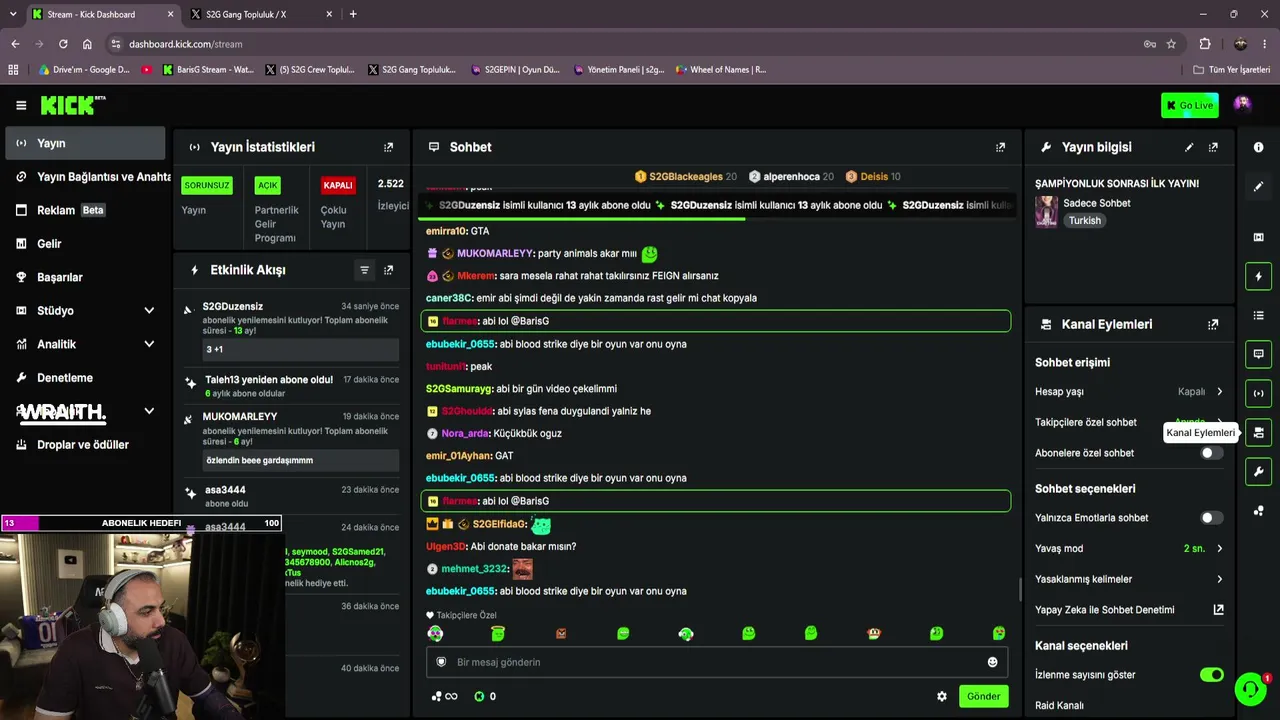Open the Wheel of Names bookmark
This screenshot has height=720, width=1280.
[x=721, y=70]
